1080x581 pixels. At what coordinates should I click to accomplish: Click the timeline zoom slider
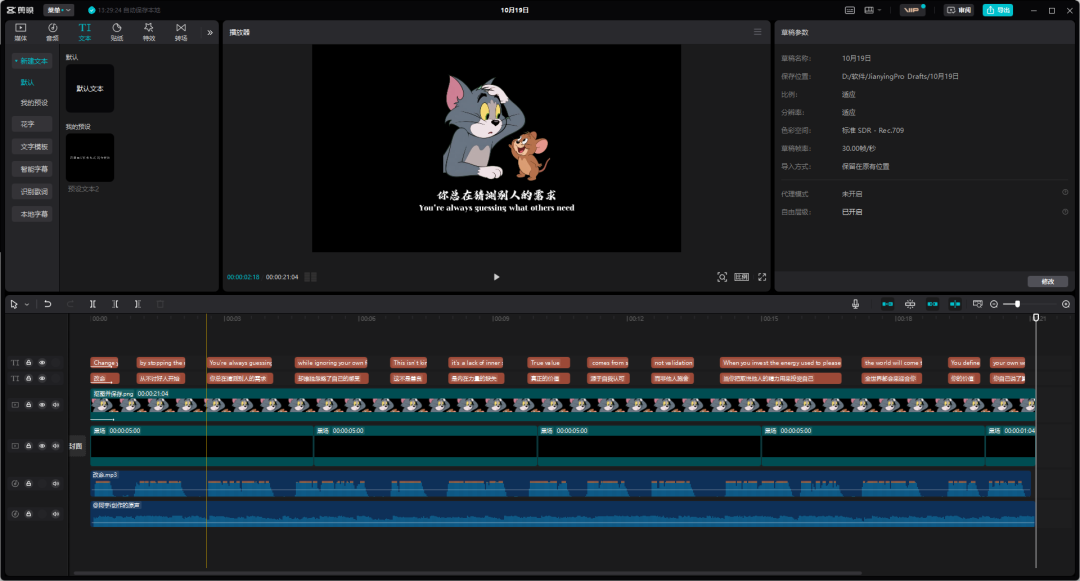pos(1018,304)
